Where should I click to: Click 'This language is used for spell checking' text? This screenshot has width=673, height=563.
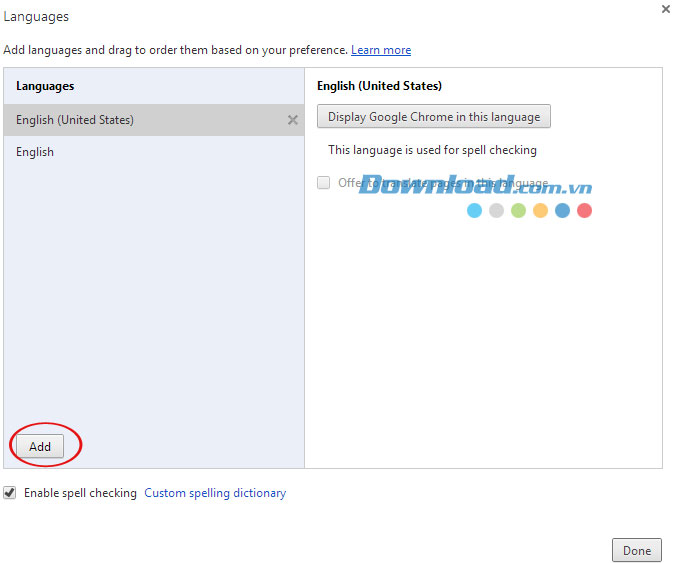[432, 150]
